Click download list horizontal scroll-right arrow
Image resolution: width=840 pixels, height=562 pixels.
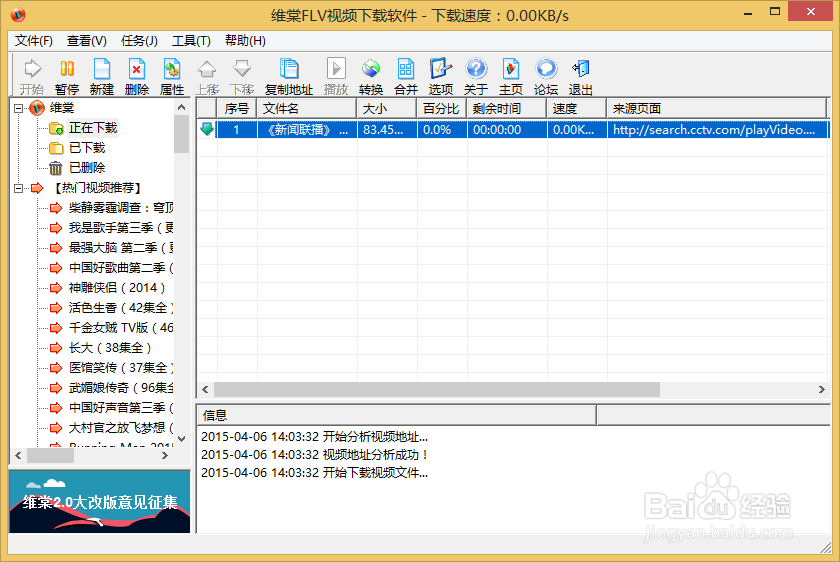pyautogui.click(x=821, y=389)
